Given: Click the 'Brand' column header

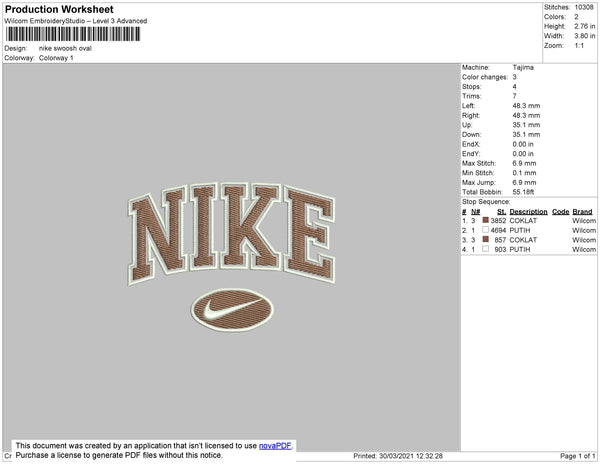Looking at the screenshot, I should (x=582, y=212).
